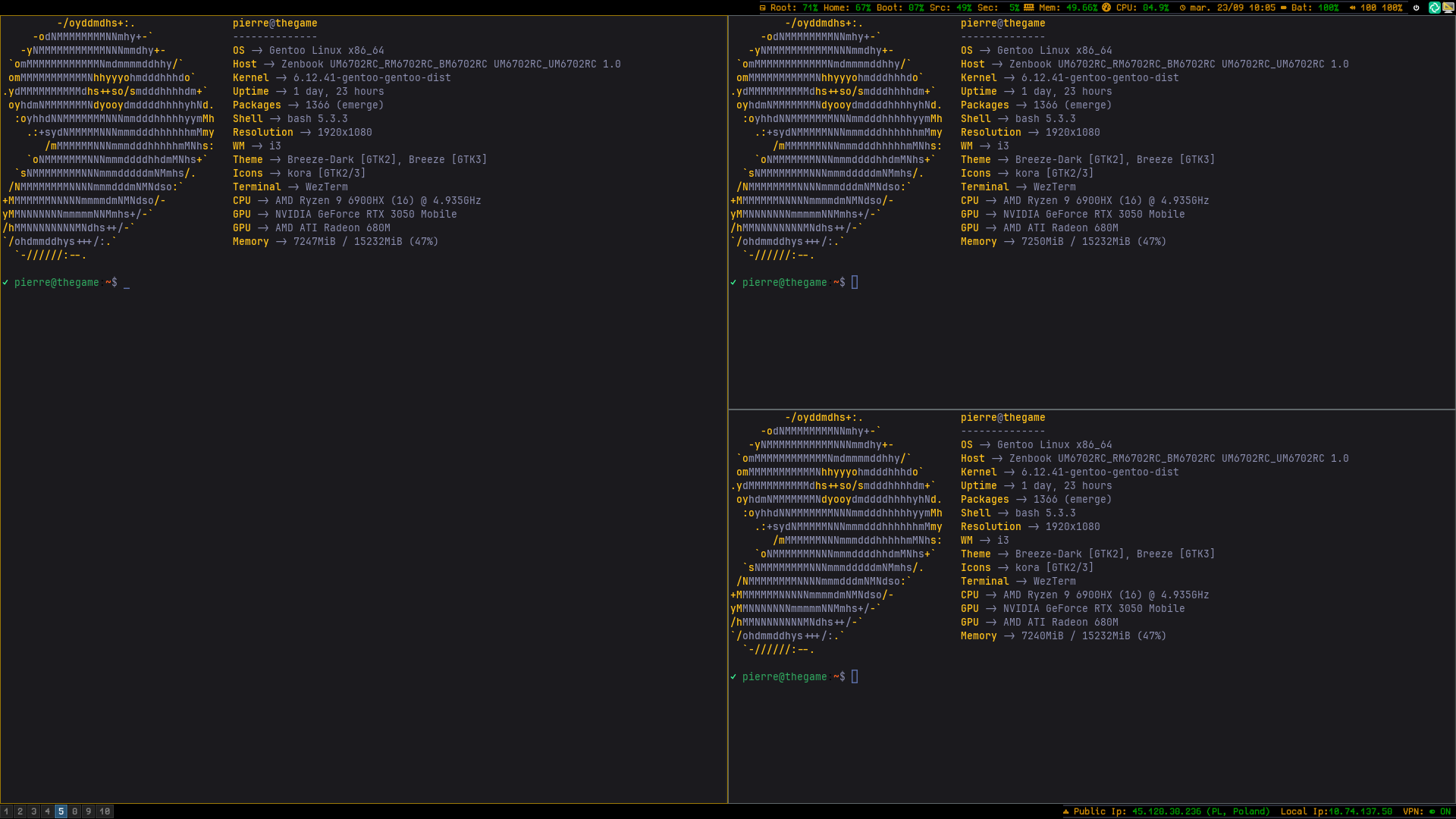The image size is (1456, 819).
Task: Click the Boot partition usage indicator
Action: coord(899,8)
